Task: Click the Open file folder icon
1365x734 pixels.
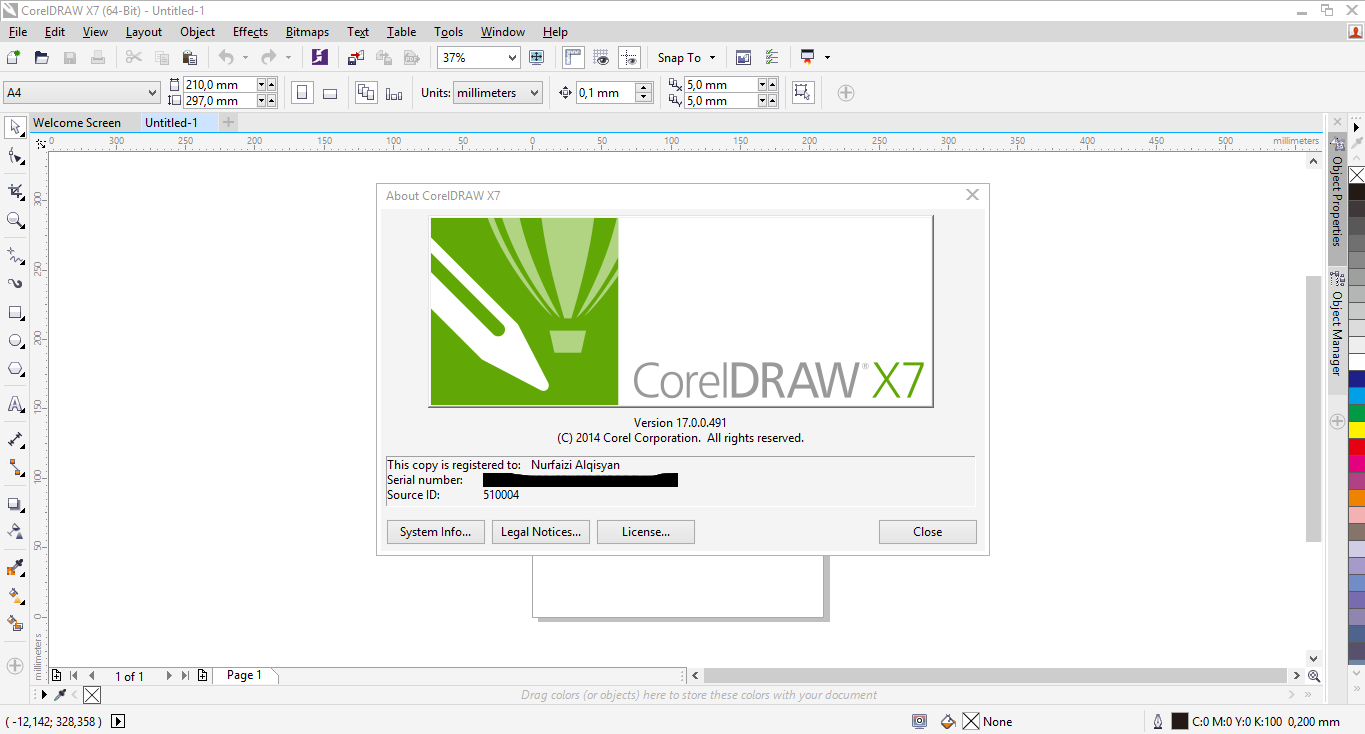Action: point(42,58)
